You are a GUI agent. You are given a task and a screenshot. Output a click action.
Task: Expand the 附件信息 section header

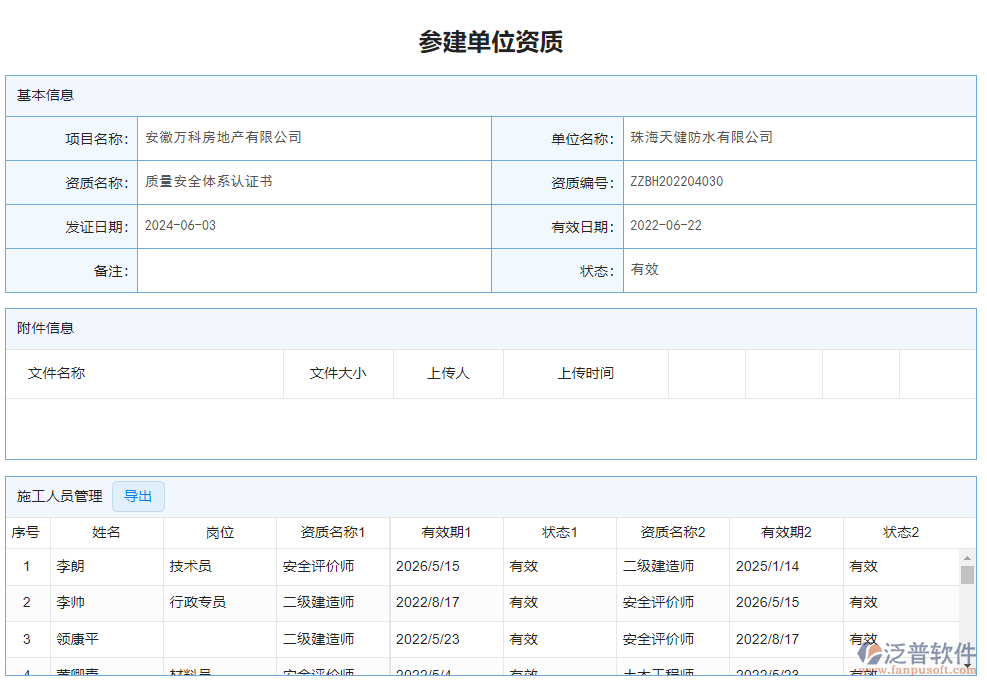(41, 328)
